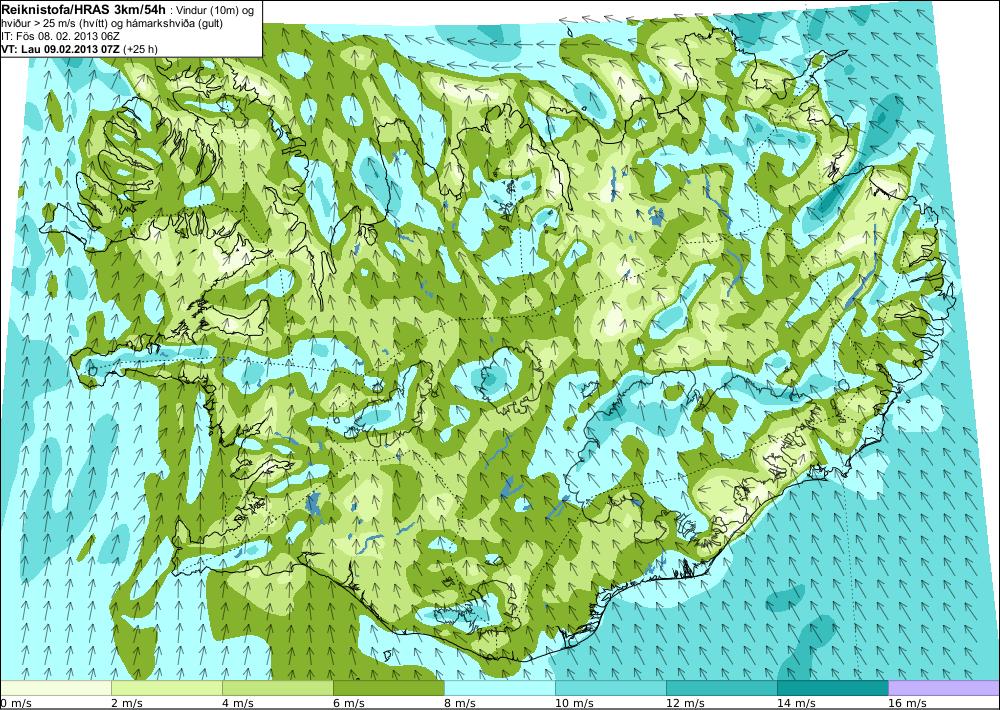Viewport: 1000px width, 710px height.
Task: Click the teal 12–14 m/s legend swatch
Action: click(722, 688)
